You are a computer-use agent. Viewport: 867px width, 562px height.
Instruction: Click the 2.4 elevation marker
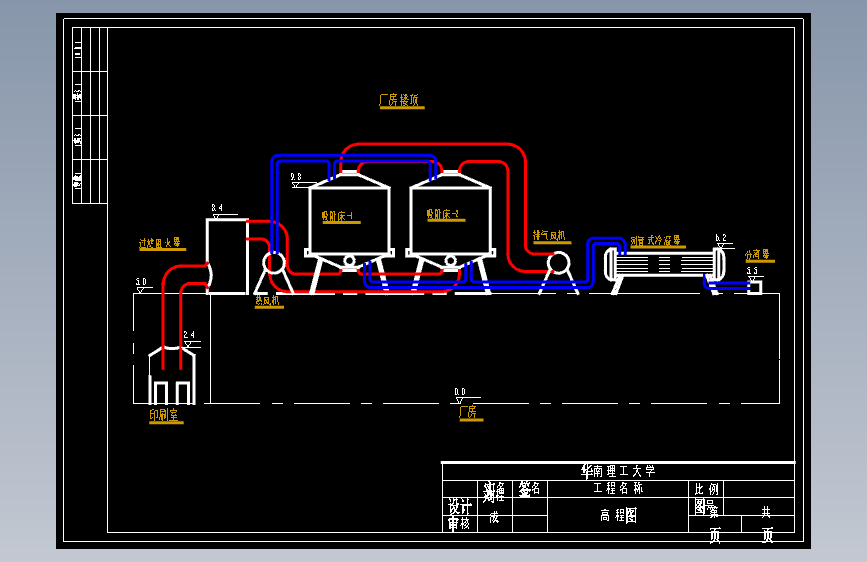[190, 339]
